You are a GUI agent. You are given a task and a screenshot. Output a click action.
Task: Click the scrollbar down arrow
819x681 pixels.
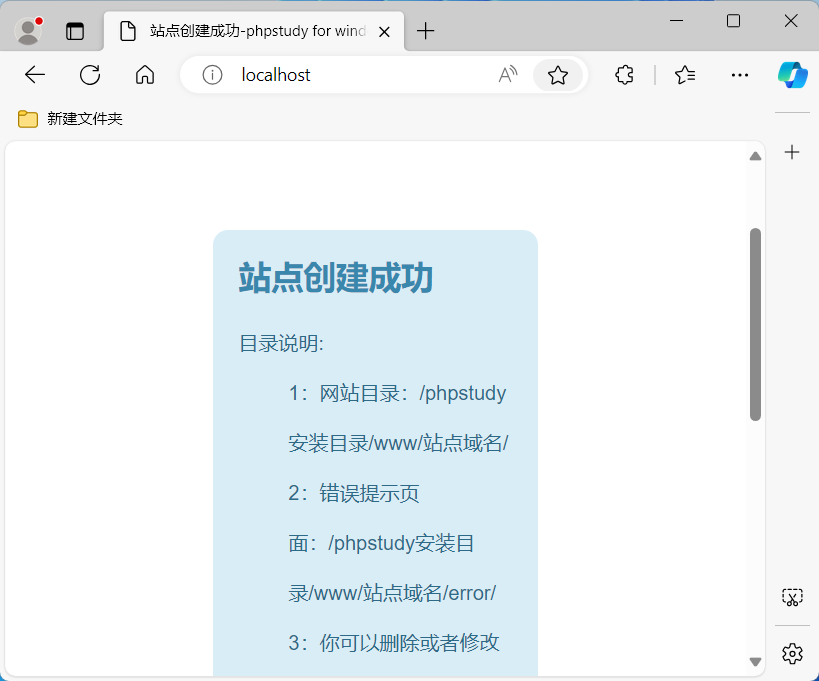click(x=755, y=662)
